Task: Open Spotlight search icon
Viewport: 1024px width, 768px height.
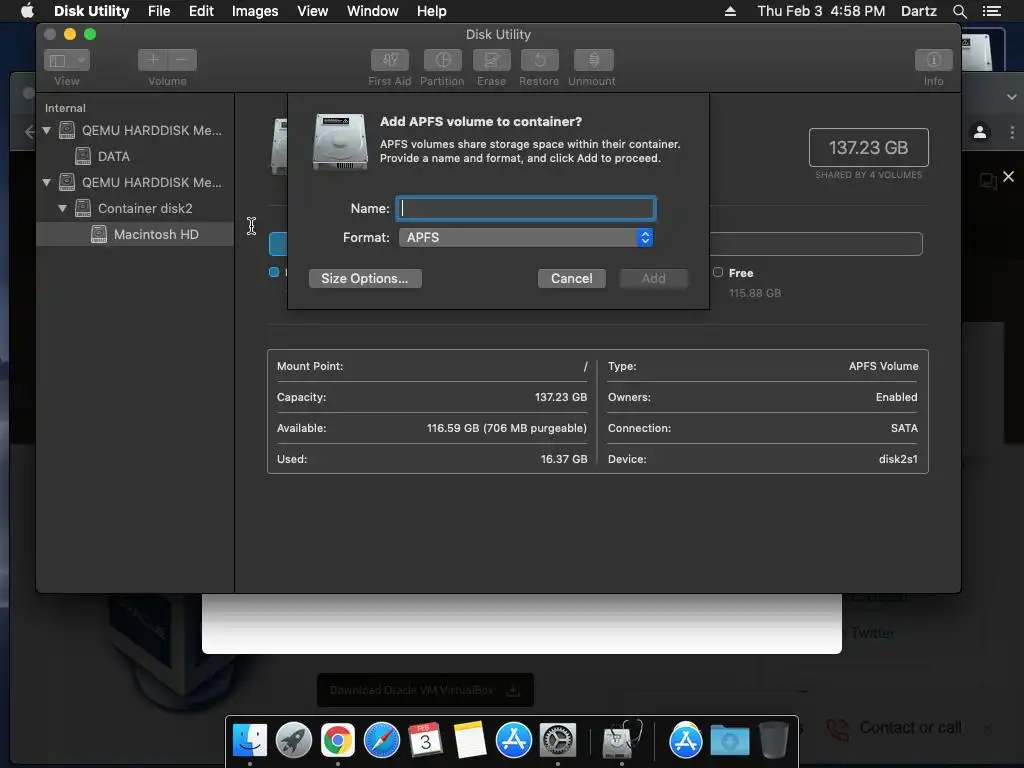Action: pos(959,11)
